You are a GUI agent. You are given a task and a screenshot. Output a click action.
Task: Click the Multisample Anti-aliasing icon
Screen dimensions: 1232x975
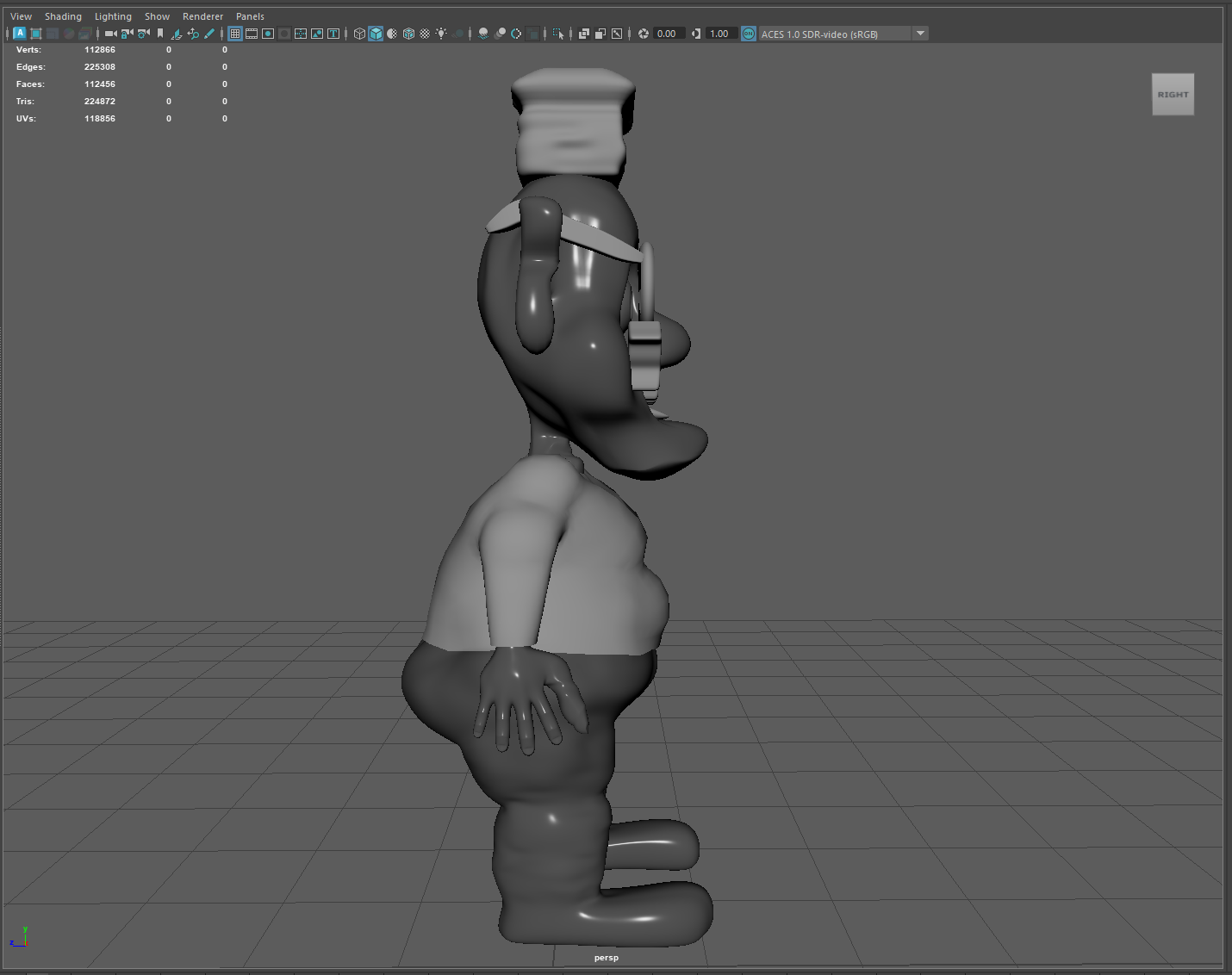[x=516, y=34]
